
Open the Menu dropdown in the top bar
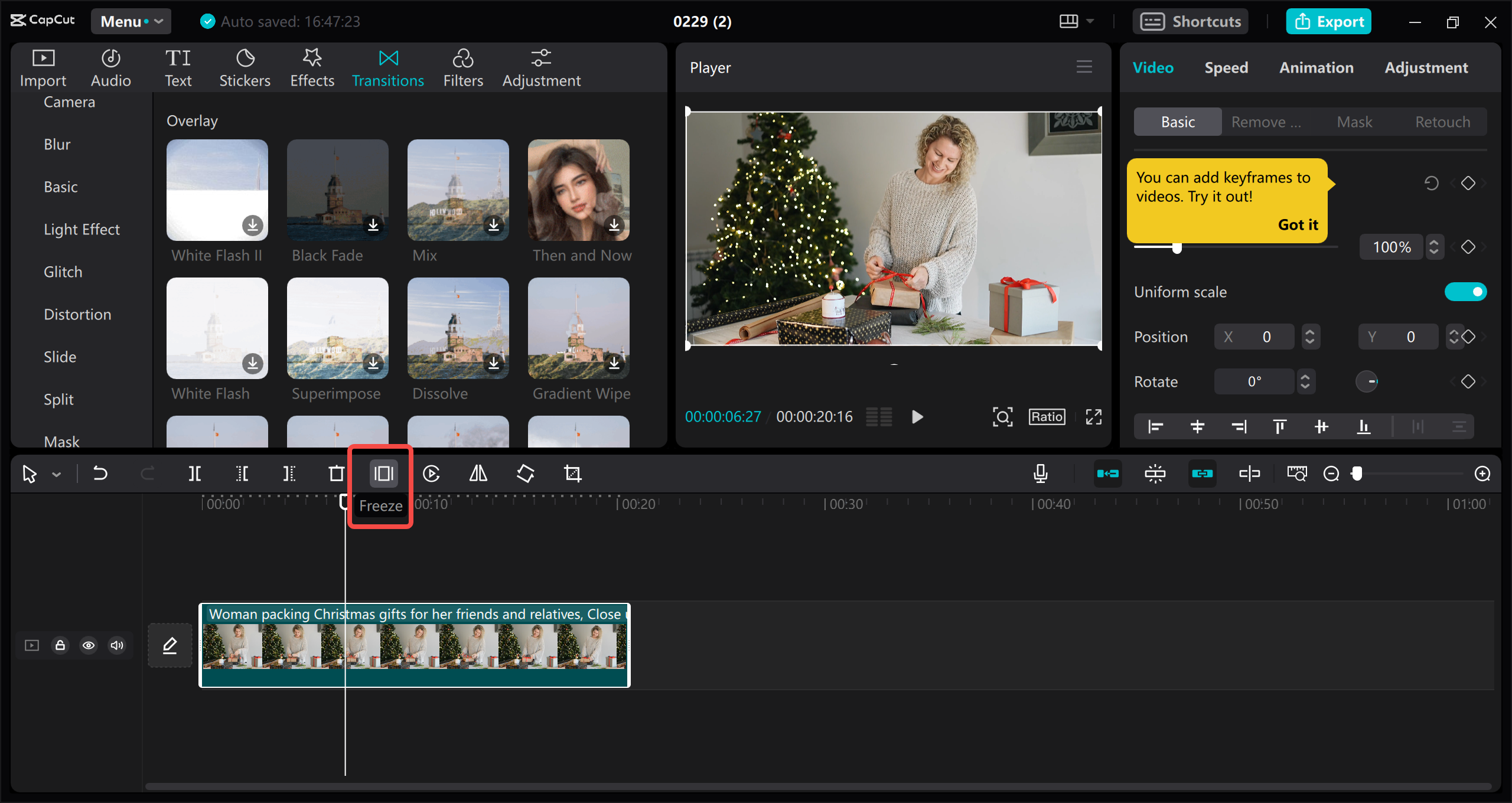131,21
